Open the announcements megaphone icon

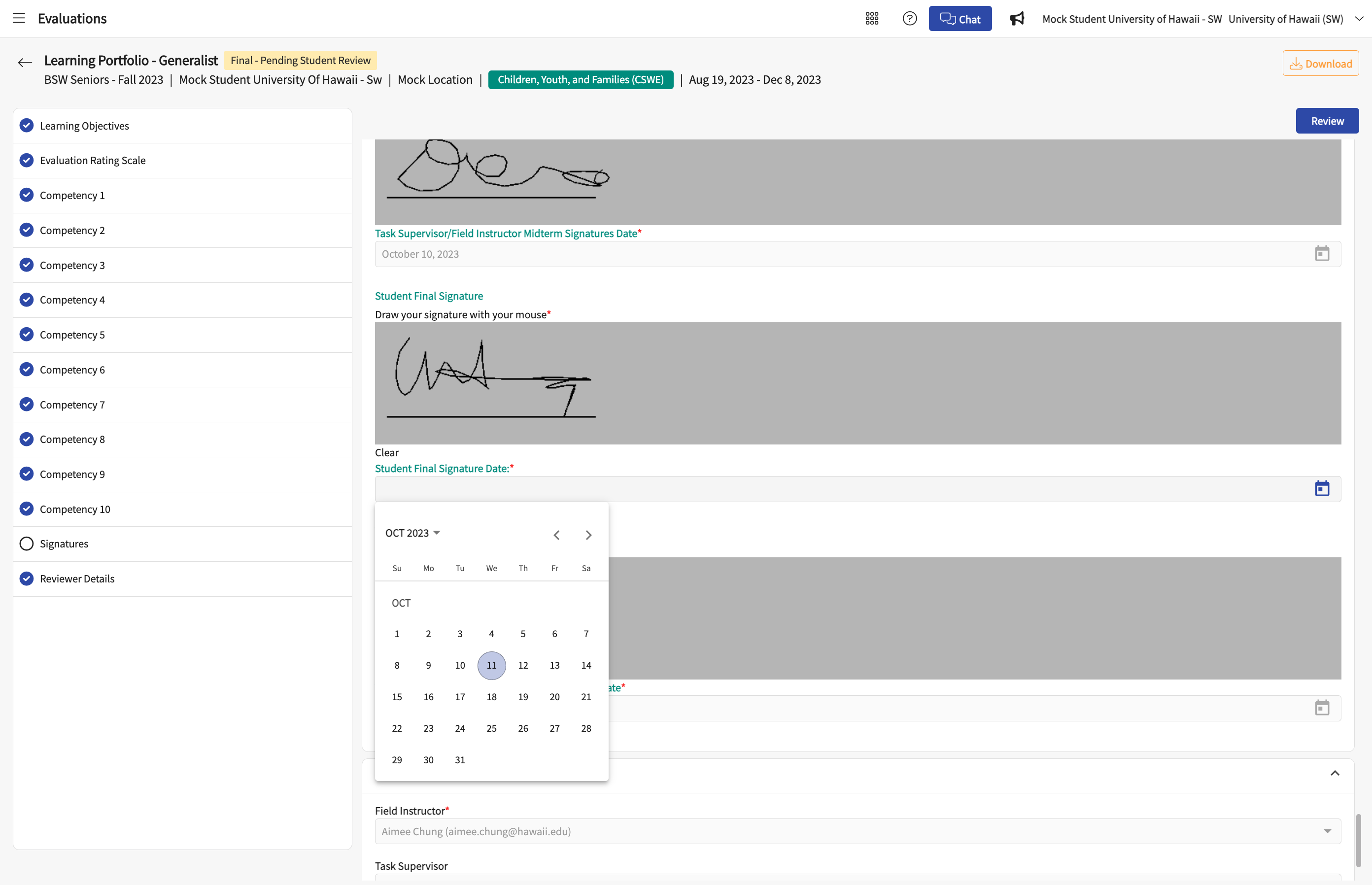1016,18
